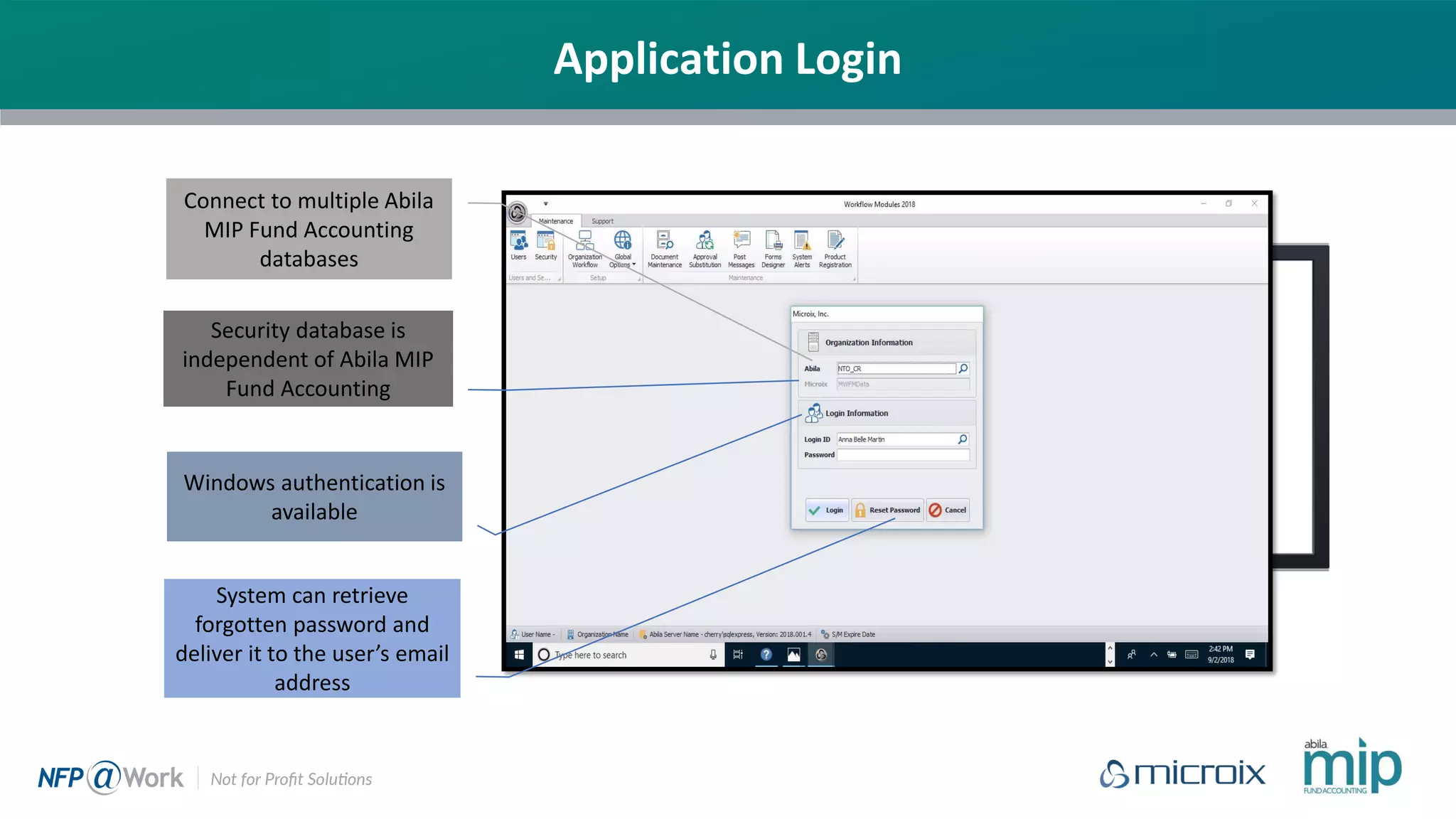This screenshot has height=819, width=1456.
Task: Switch to the Support tab
Action: [602, 221]
